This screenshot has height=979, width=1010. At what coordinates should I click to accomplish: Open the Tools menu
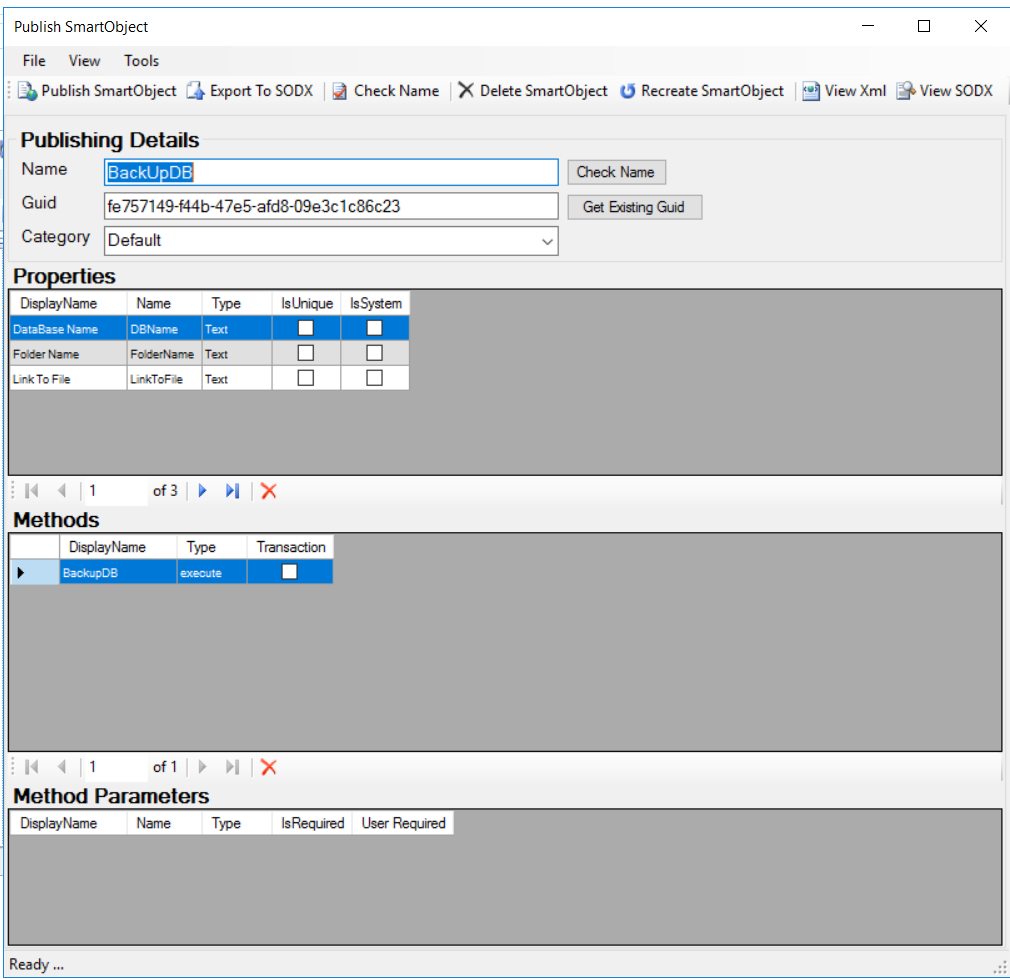141,61
